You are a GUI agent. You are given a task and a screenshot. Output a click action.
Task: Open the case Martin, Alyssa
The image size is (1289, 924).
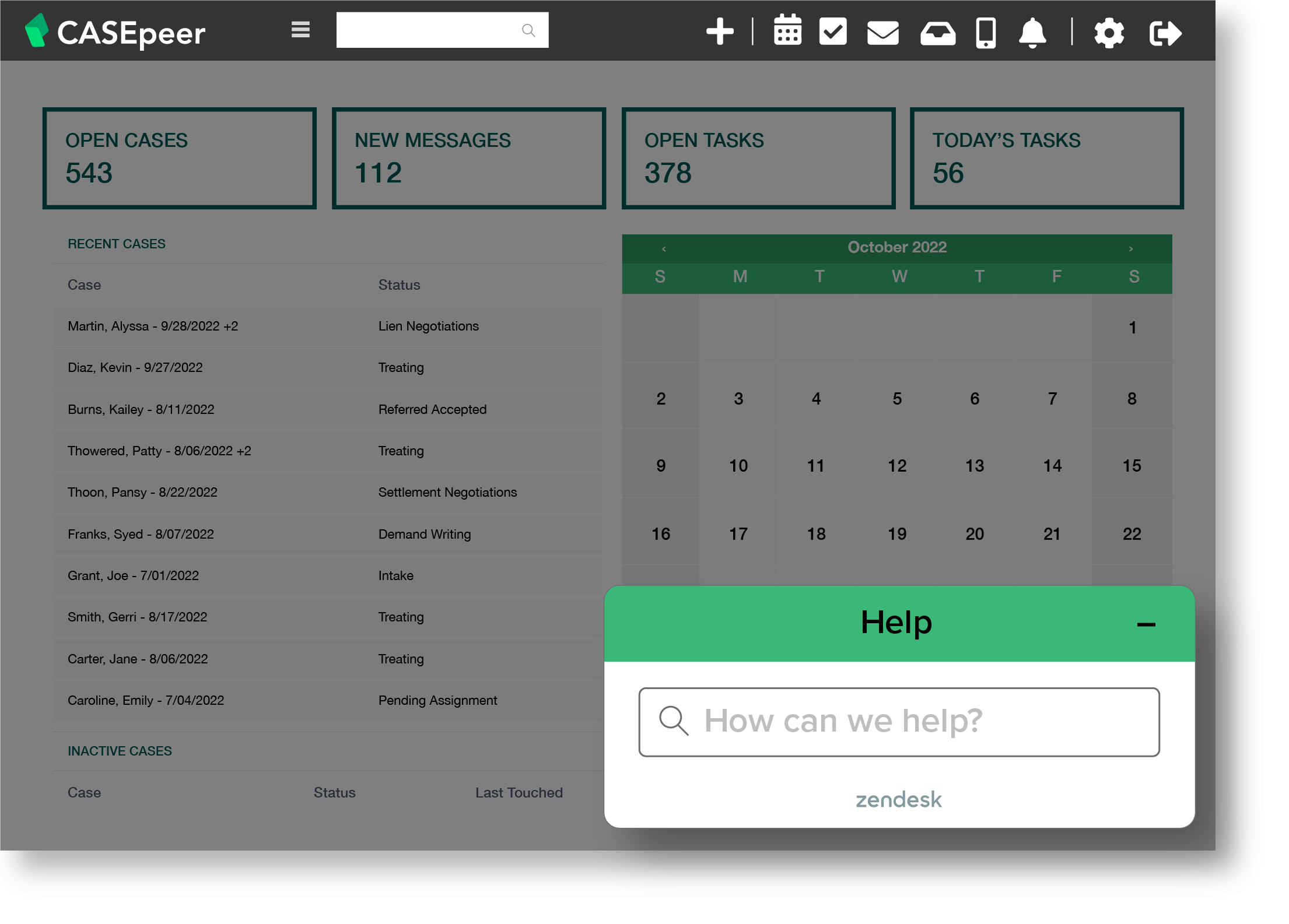(x=153, y=326)
